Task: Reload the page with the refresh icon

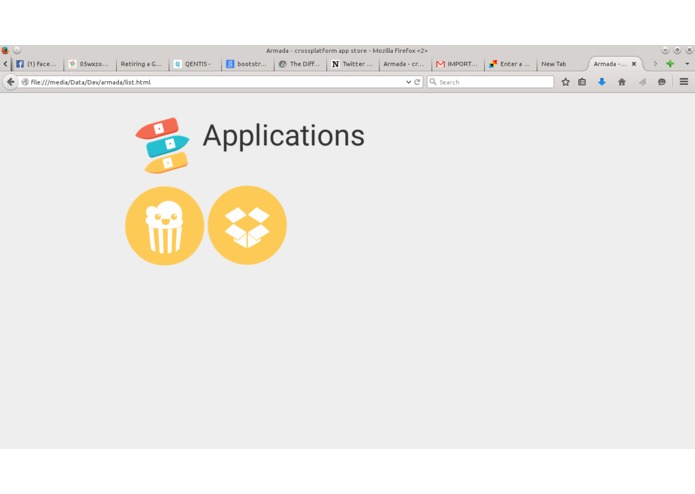Action: 417,82
